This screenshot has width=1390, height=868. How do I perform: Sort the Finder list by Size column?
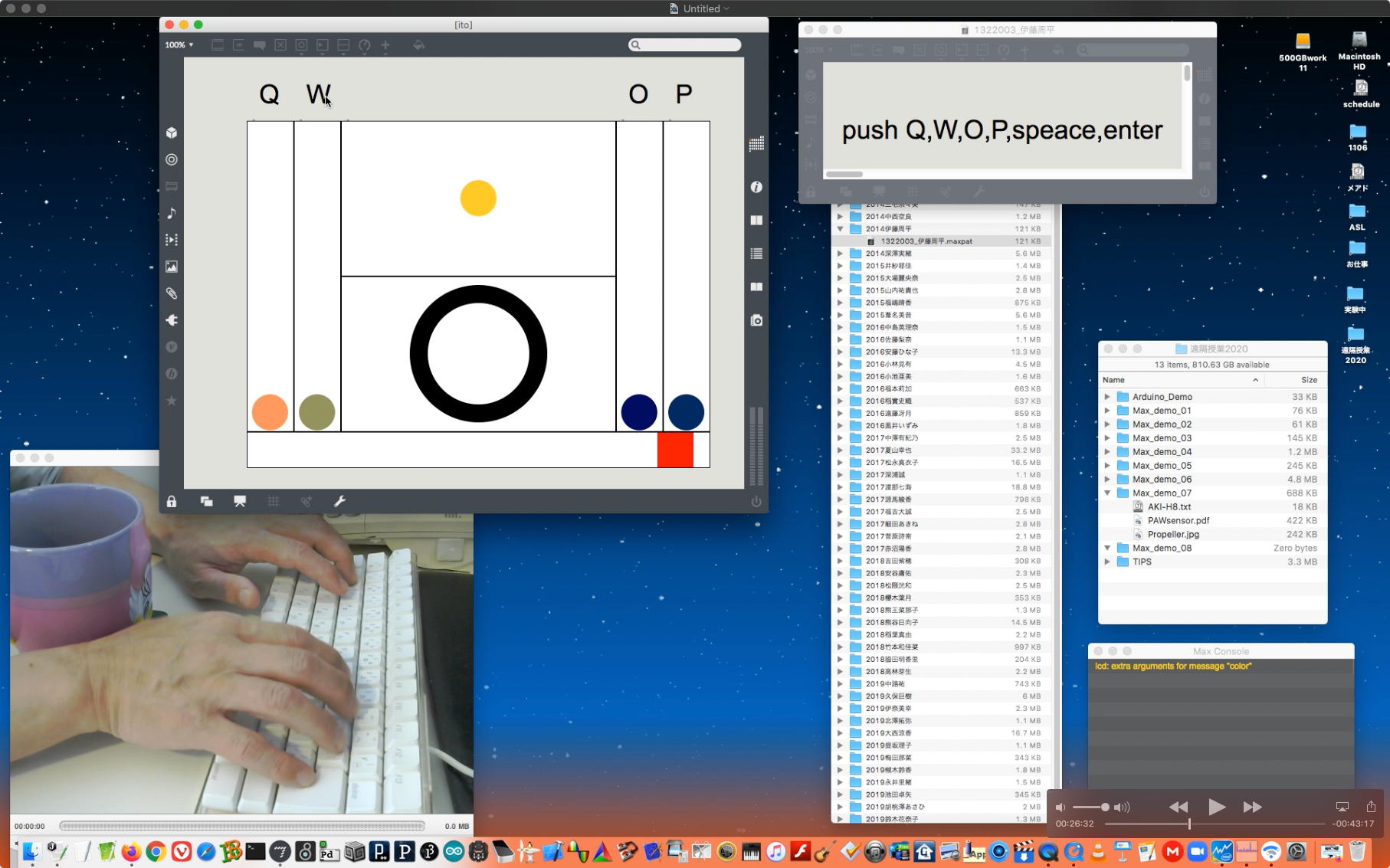(x=1294, y=380)
